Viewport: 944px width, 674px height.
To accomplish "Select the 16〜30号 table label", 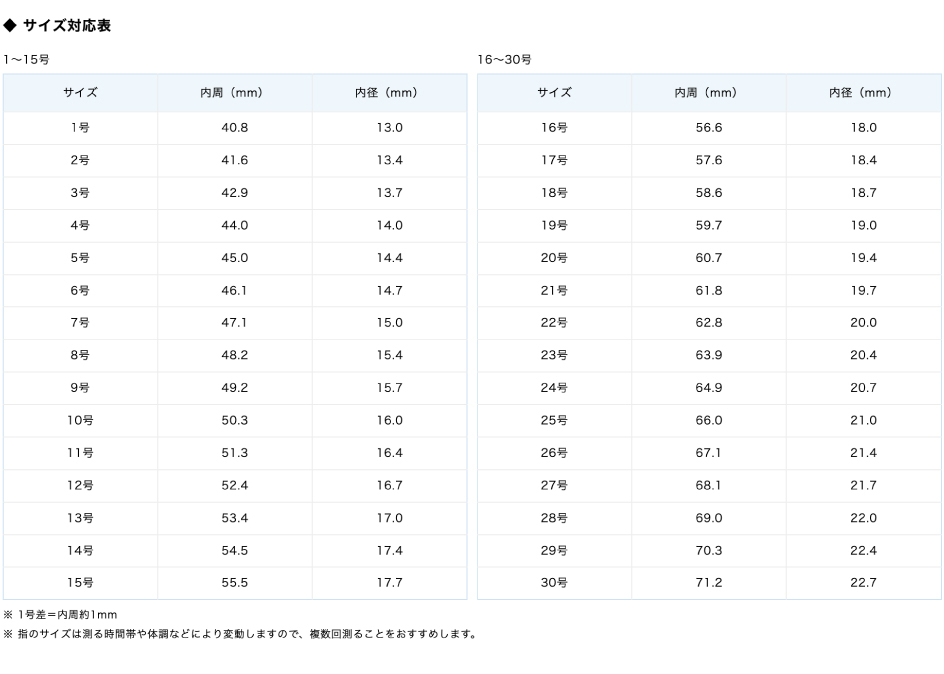I will point(498,56).
